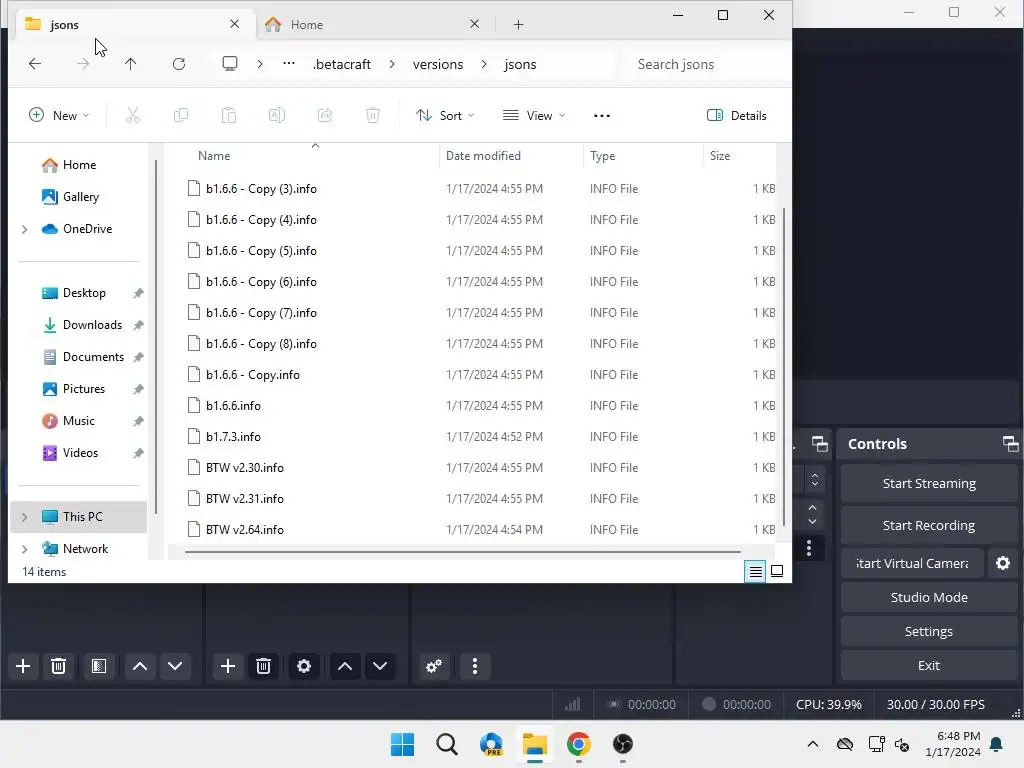The width and height of the screenshot is (1024, 768).
Task: Close the Home tab
Action: pyautogui.click(x=475, y=24)
